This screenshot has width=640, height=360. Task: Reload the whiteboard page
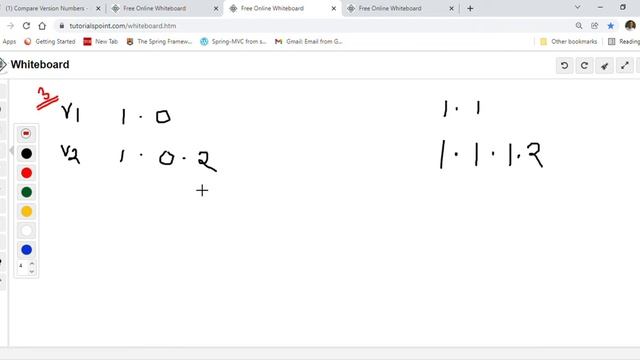click(26, 26)
